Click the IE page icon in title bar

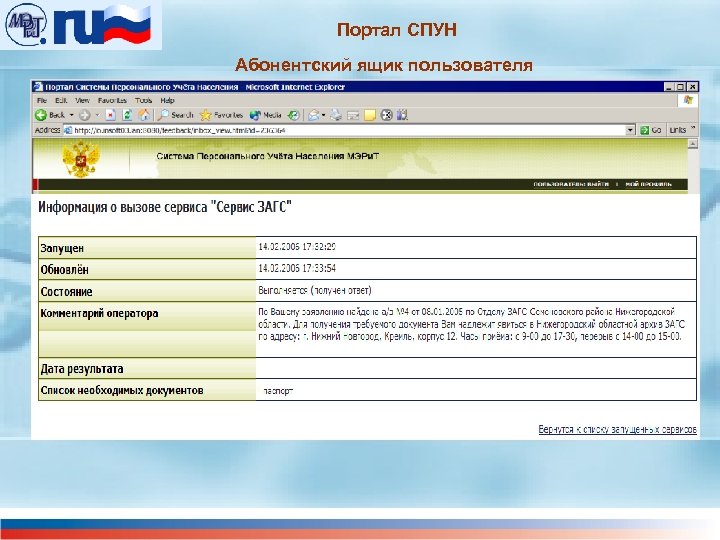click(38, 87)
